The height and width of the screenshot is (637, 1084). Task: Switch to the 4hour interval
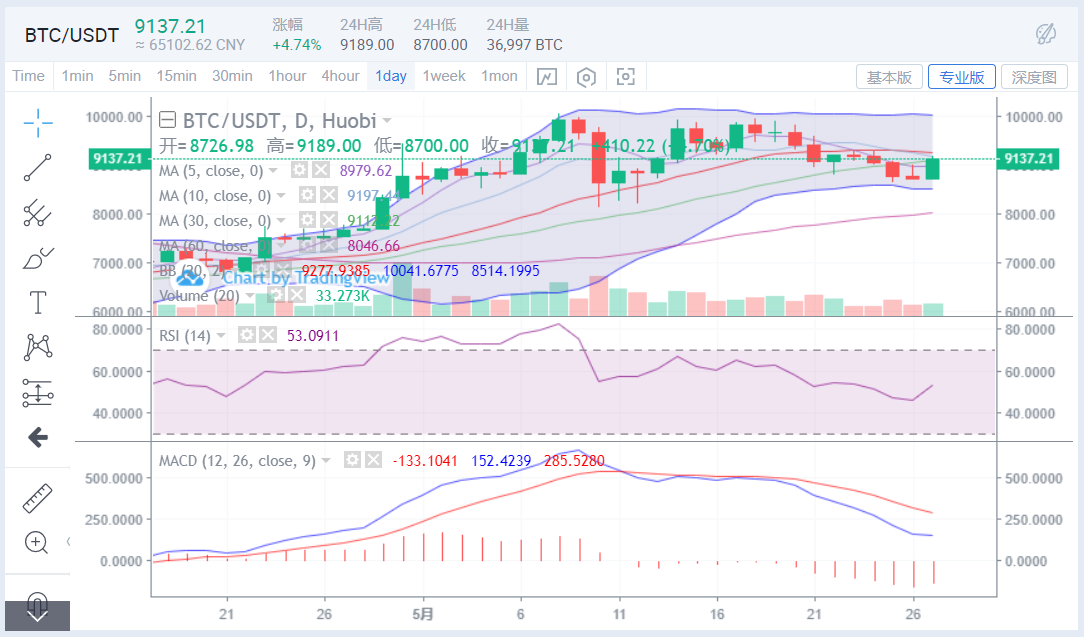click(340, 76)
